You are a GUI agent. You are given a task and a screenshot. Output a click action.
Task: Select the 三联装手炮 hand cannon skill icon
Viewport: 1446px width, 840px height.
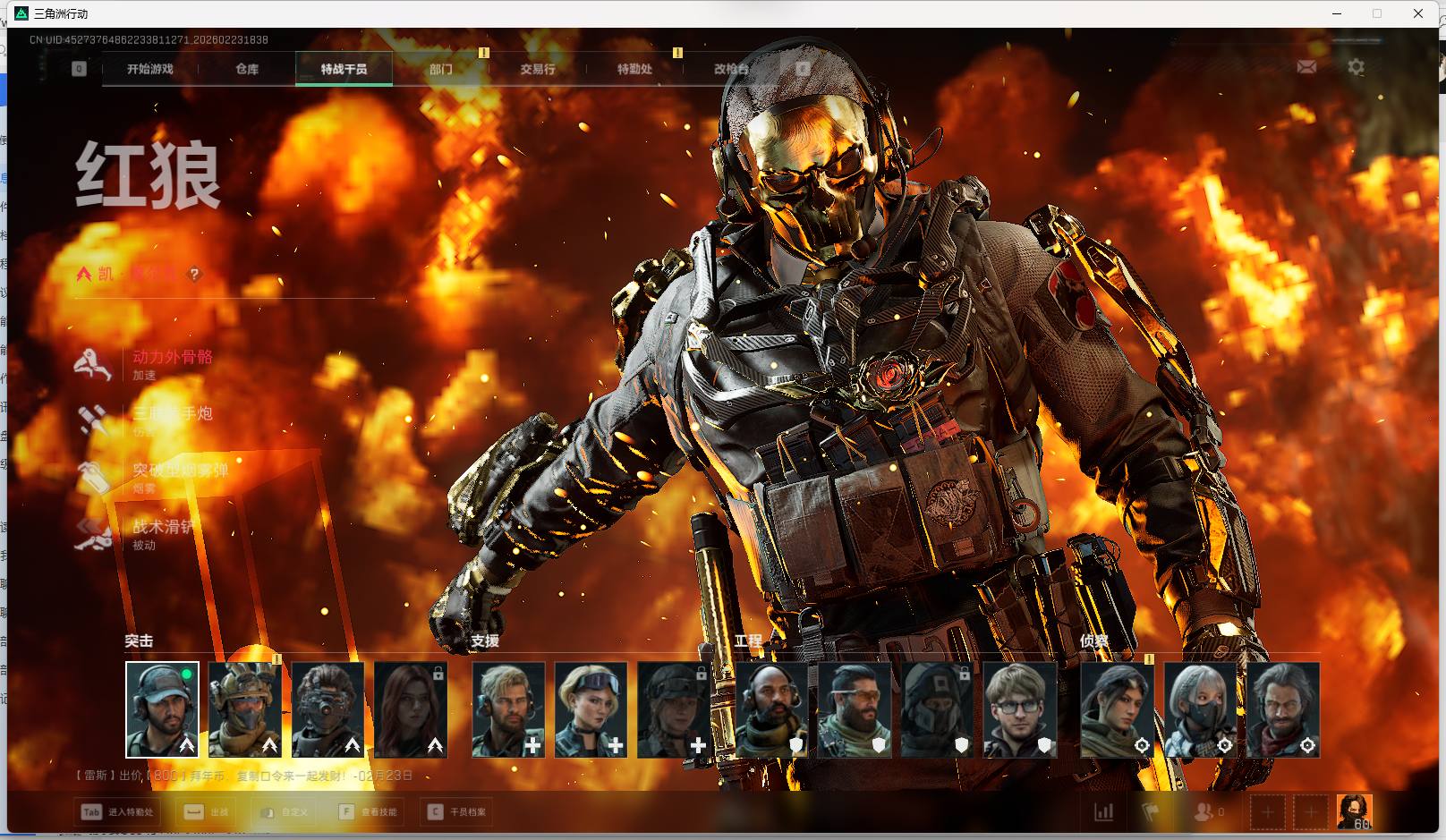pyautogui.click(x=93, y=420)
